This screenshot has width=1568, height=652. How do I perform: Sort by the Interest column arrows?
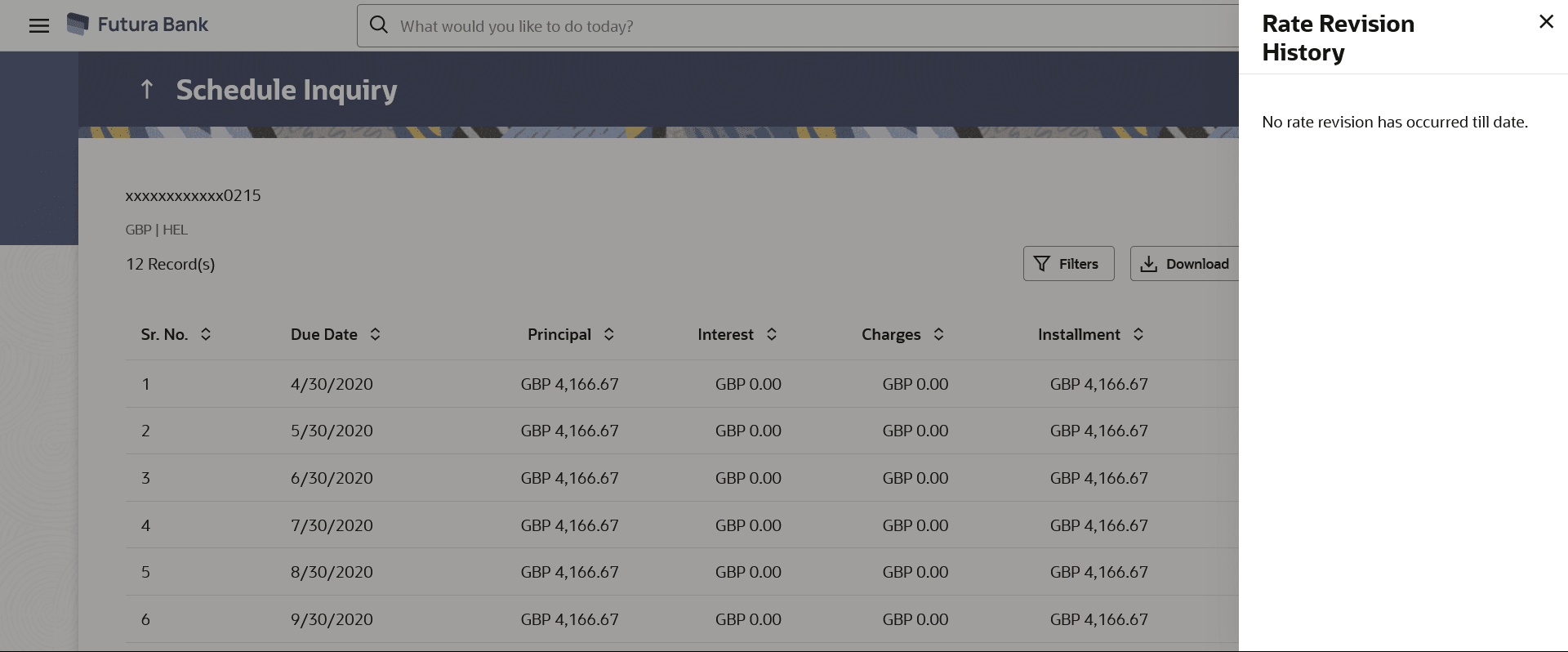pyautogui.click(x=771, y=334)
